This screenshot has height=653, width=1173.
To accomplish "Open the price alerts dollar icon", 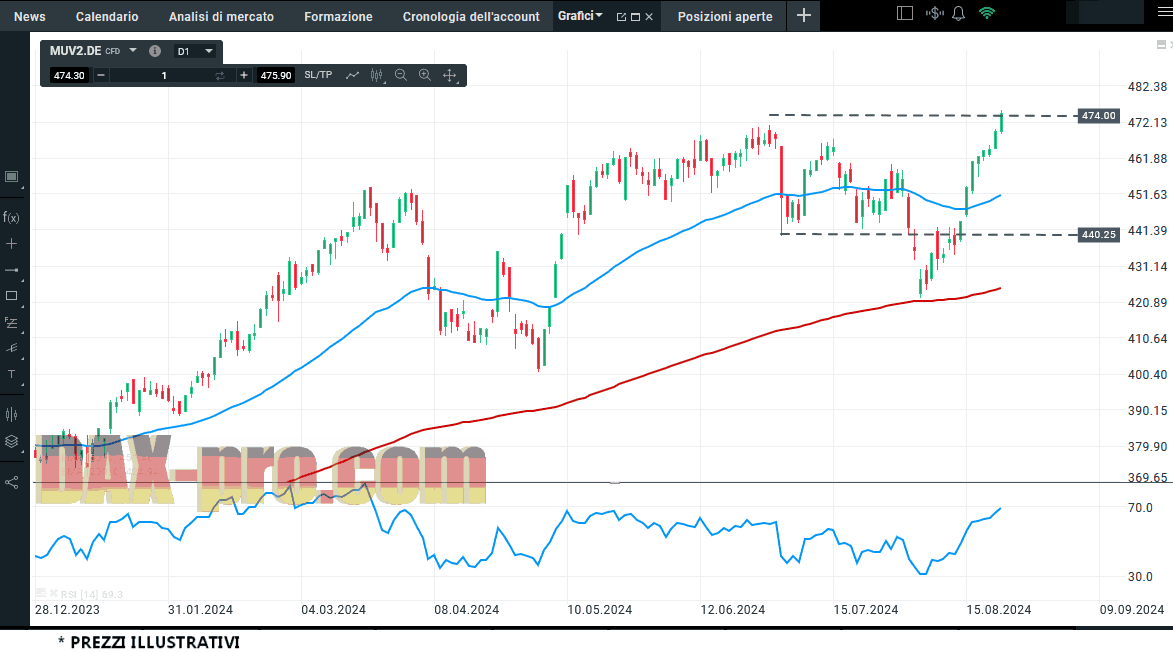I will (x=934, y=13).
